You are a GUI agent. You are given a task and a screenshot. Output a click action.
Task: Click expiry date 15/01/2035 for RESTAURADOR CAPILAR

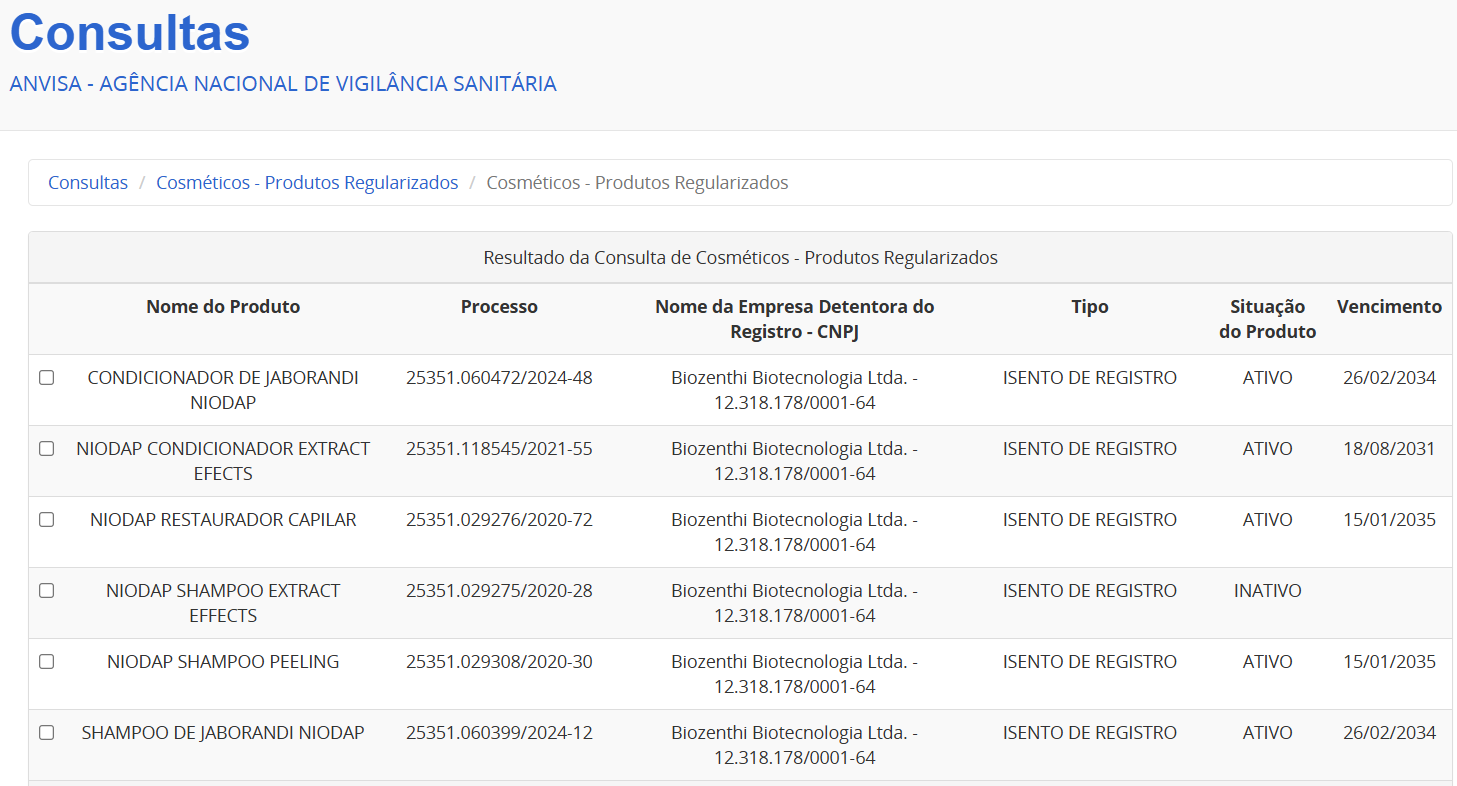(1389, 520)
